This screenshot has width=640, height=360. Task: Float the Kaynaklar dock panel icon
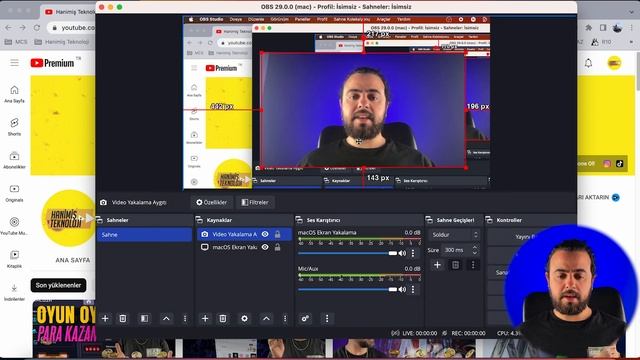click(199, 220)
